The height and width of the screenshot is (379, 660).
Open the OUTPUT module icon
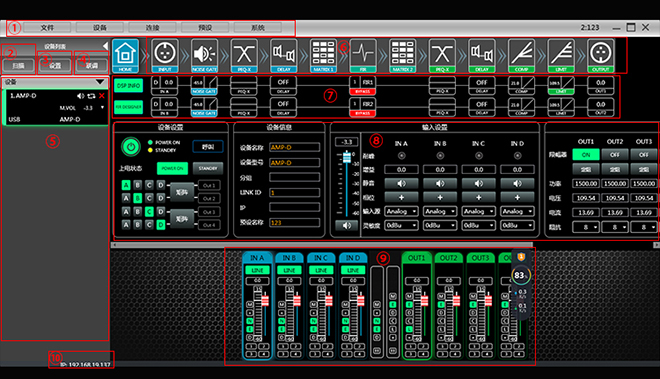click(601, 56)
